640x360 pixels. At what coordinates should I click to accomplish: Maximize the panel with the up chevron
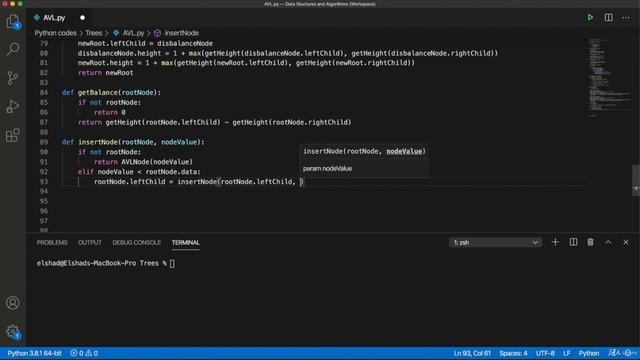(608, 242)
